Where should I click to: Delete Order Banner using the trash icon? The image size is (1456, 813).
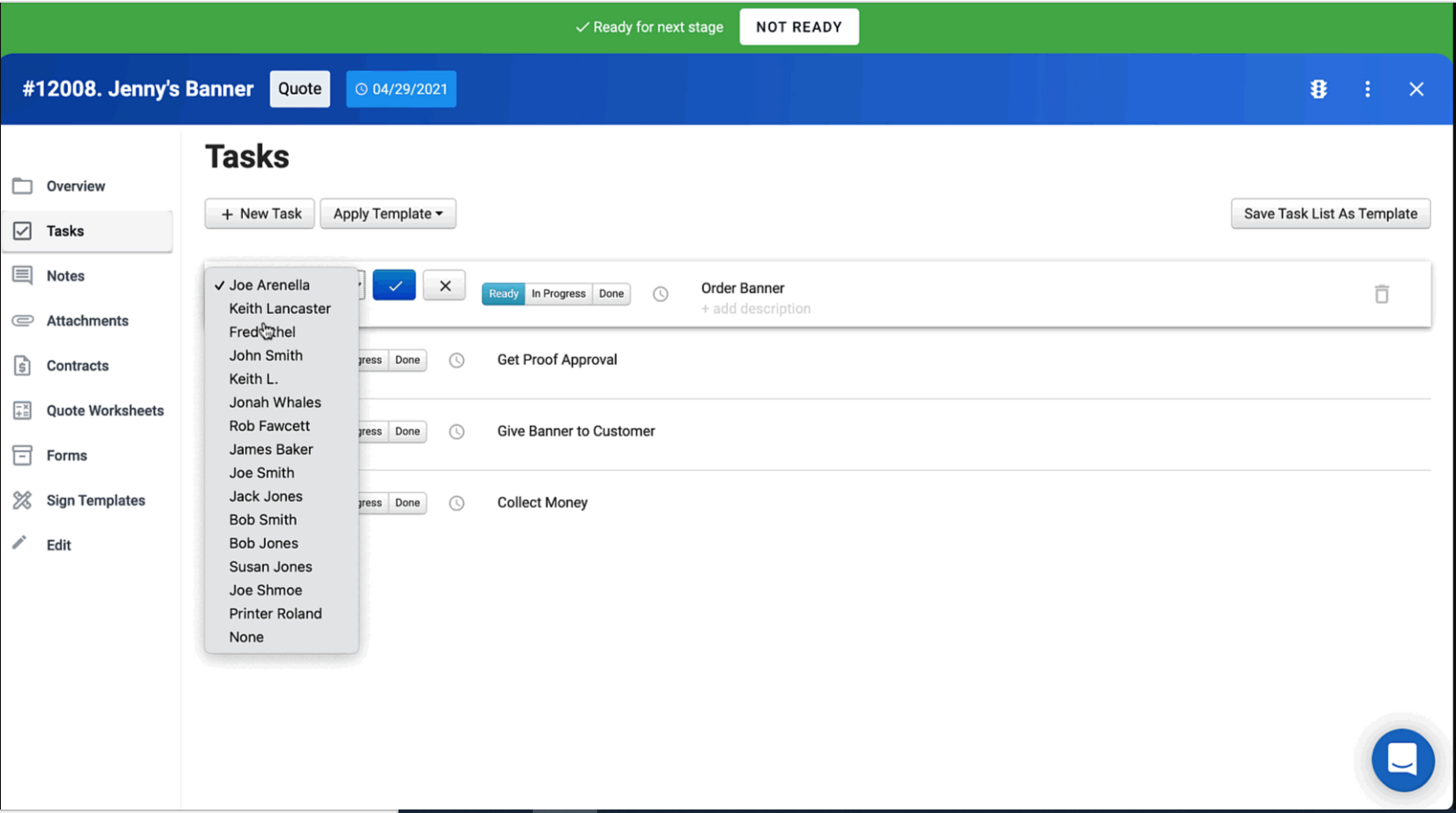[x=1382, y=293]
